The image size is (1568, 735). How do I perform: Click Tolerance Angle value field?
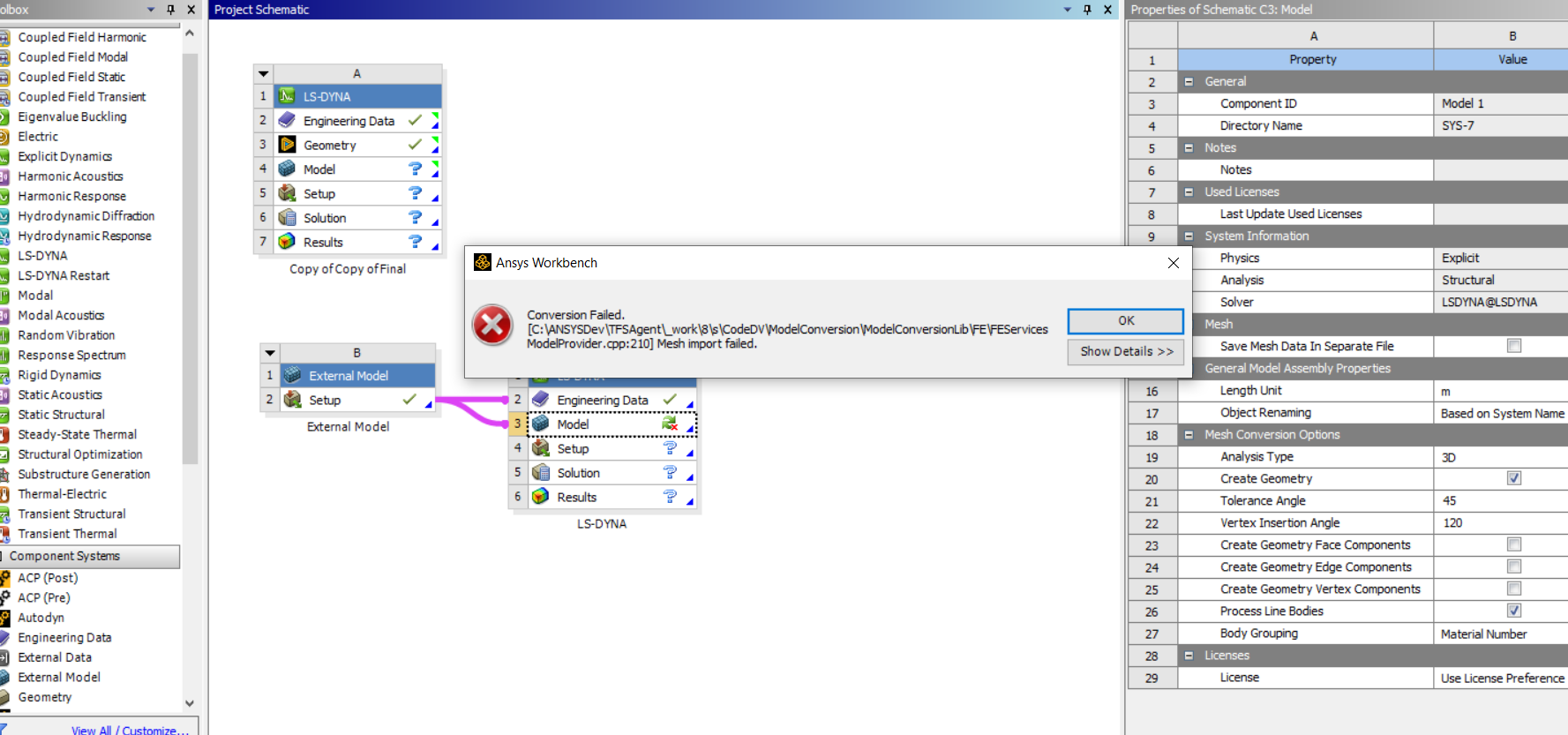coord(1501,500)
